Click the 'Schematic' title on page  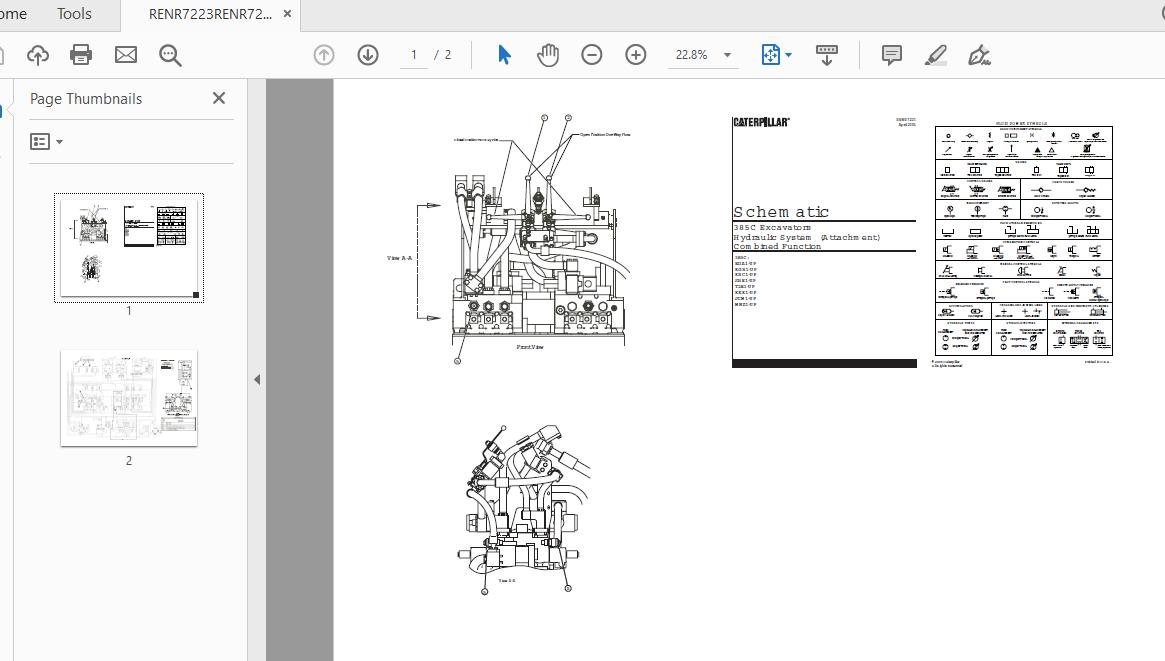coord(781,212)
